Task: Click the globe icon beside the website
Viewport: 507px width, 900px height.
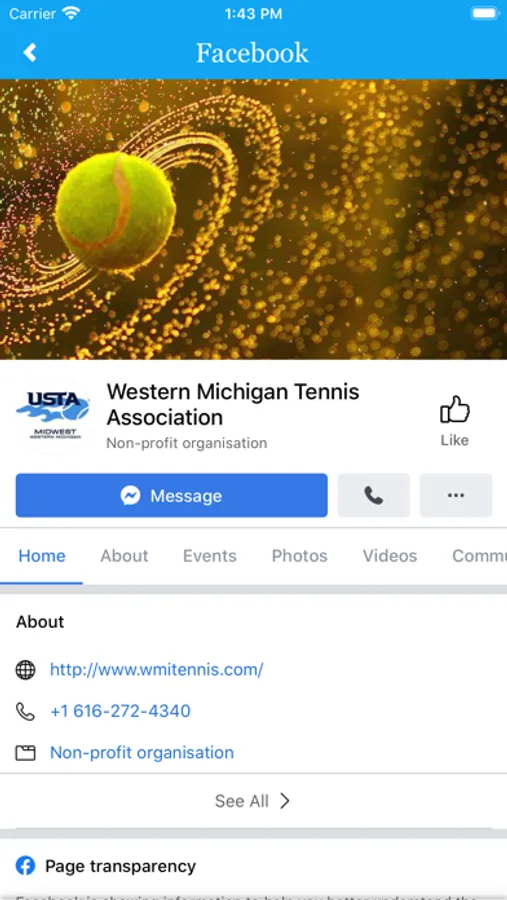Action: (x=25, y=670)
